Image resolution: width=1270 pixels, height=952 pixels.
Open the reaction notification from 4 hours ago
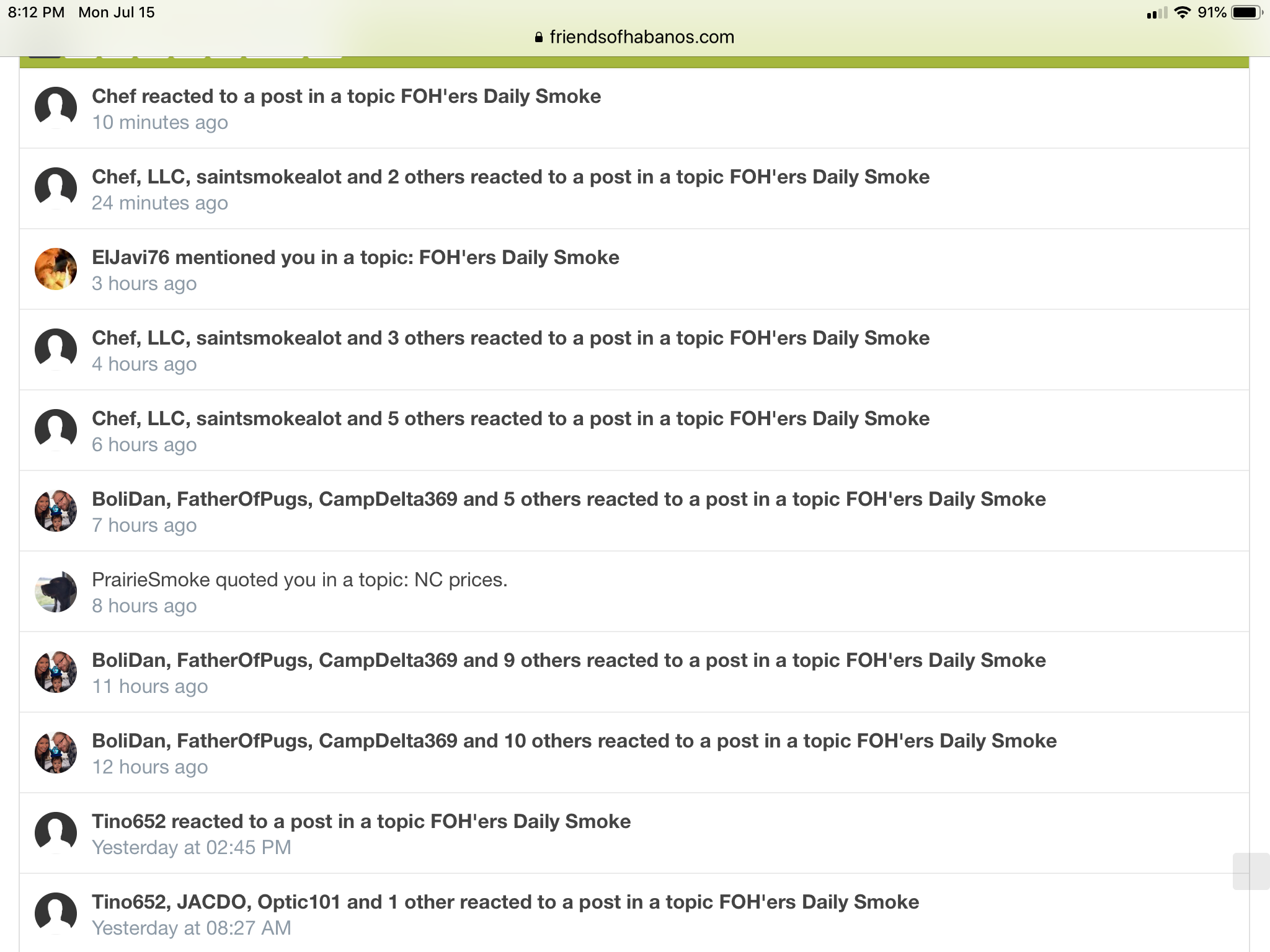(634, 350)
